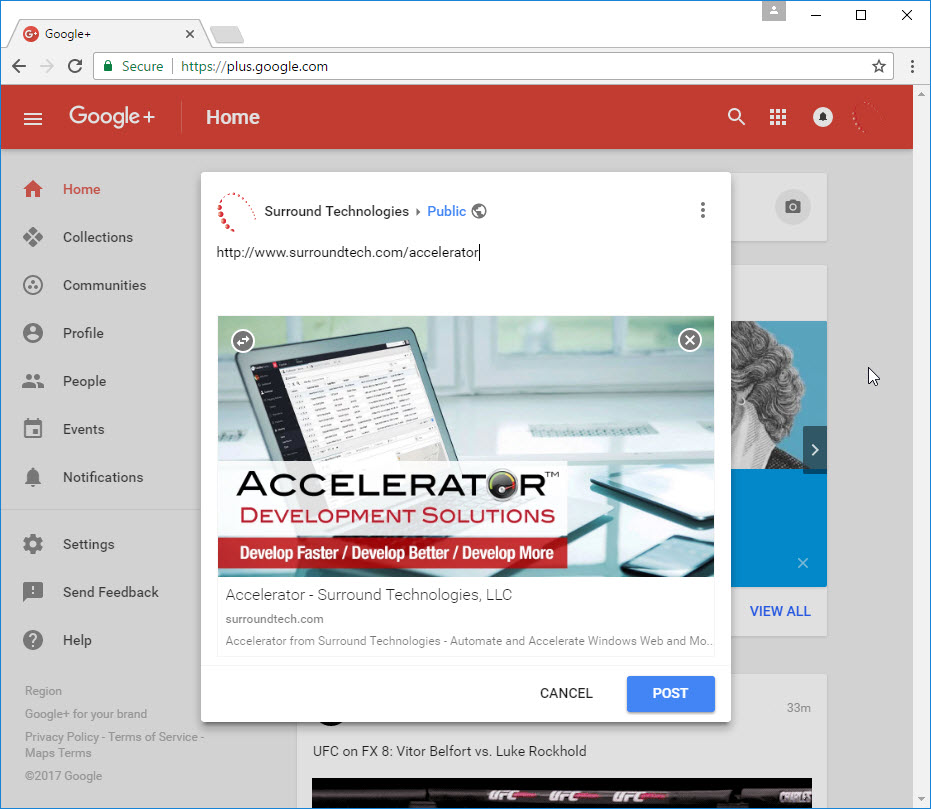Click the page scrollbar down arrow
The width and height of the screenshot is (931, 809).
pos(922,800)
